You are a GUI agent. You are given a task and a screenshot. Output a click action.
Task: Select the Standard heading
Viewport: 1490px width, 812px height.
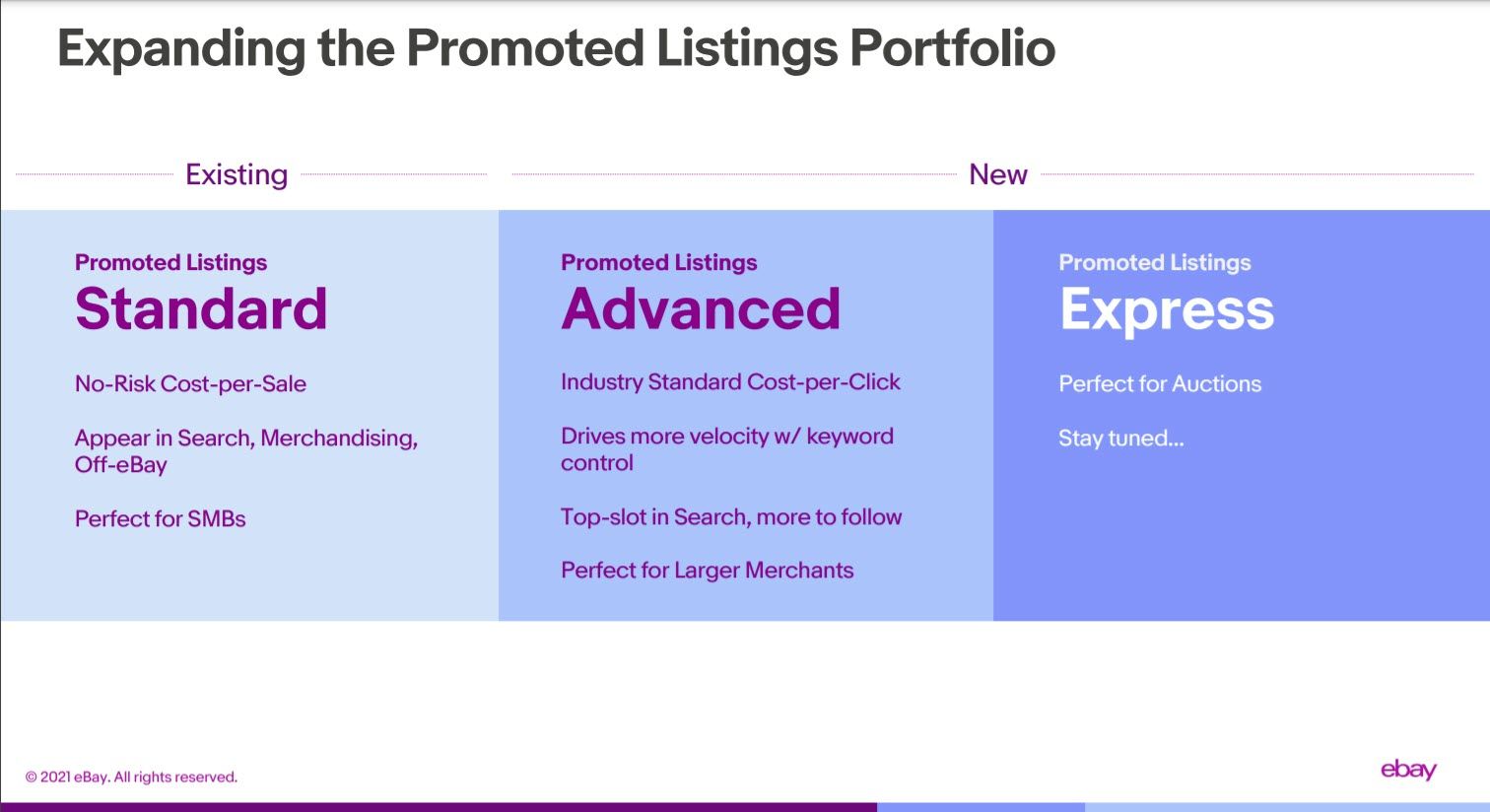click(x=201, y=308)
